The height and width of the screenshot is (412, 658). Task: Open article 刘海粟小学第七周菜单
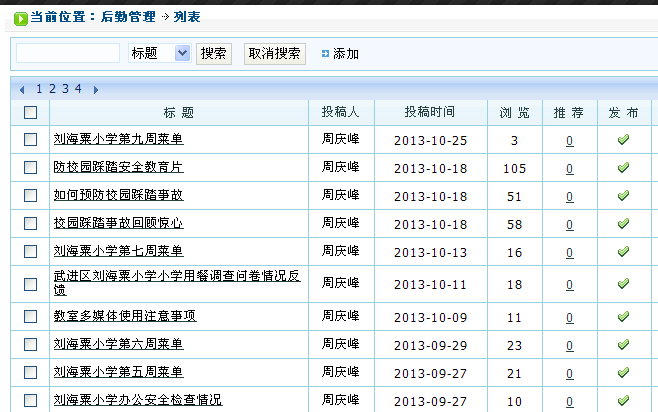click(x=118, y=251)
